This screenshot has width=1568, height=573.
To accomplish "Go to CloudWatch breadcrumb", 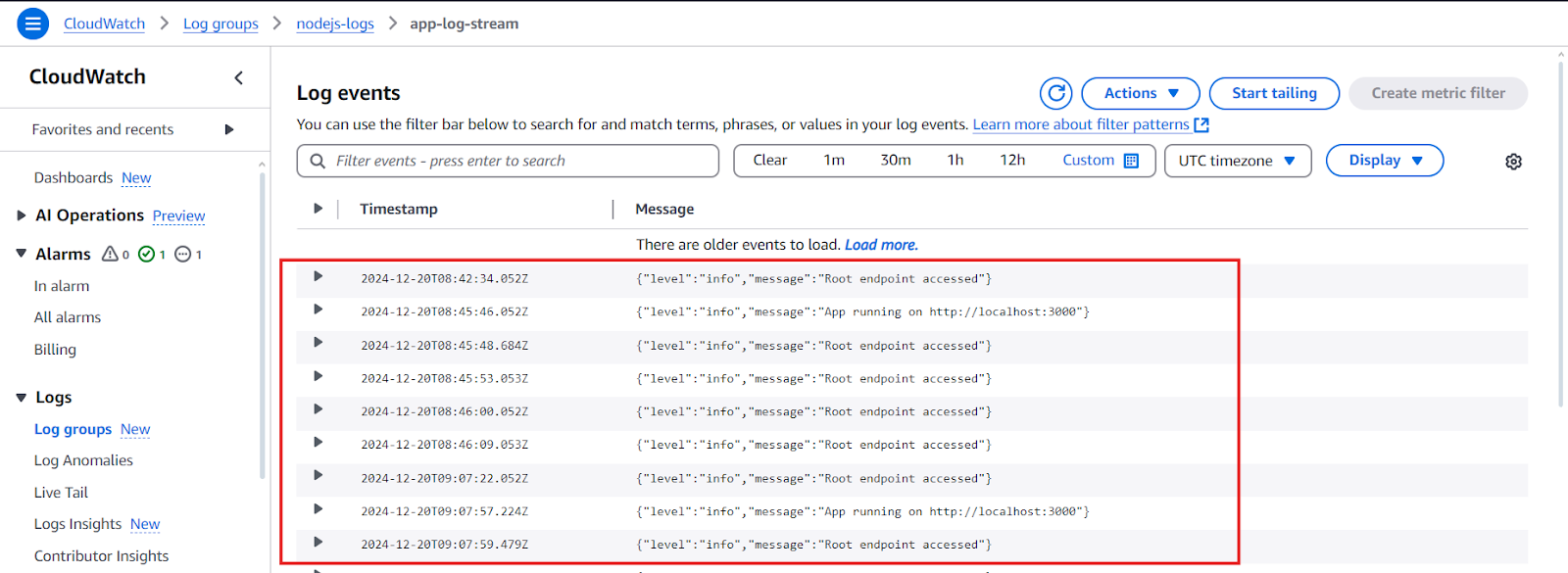I will coord(104,24).
